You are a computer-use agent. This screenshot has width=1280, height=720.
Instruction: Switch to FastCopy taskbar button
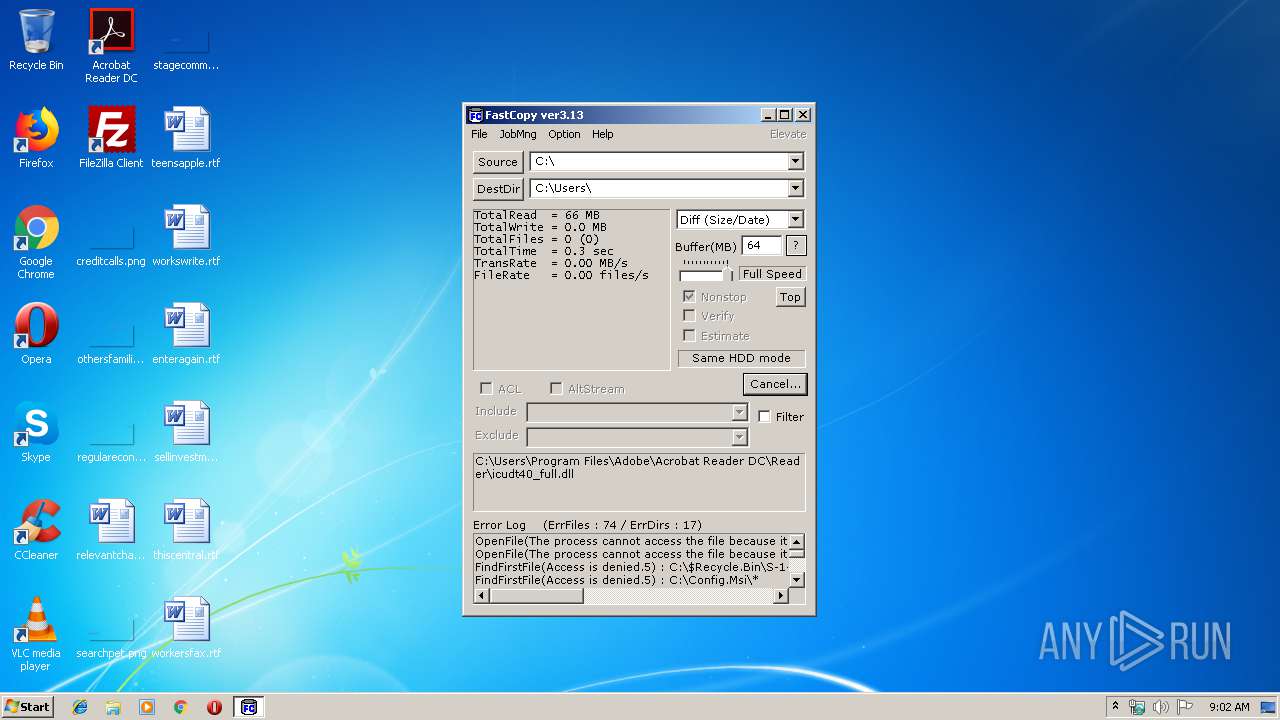pos(248,707)
